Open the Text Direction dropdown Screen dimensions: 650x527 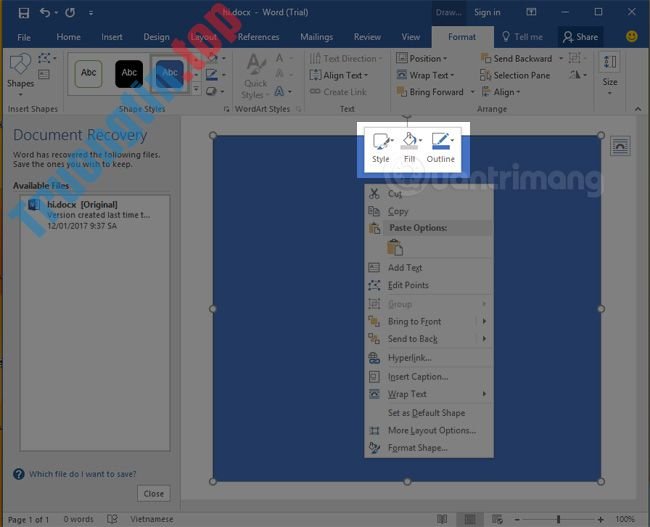pyautogui.click(x=345, y=58)
